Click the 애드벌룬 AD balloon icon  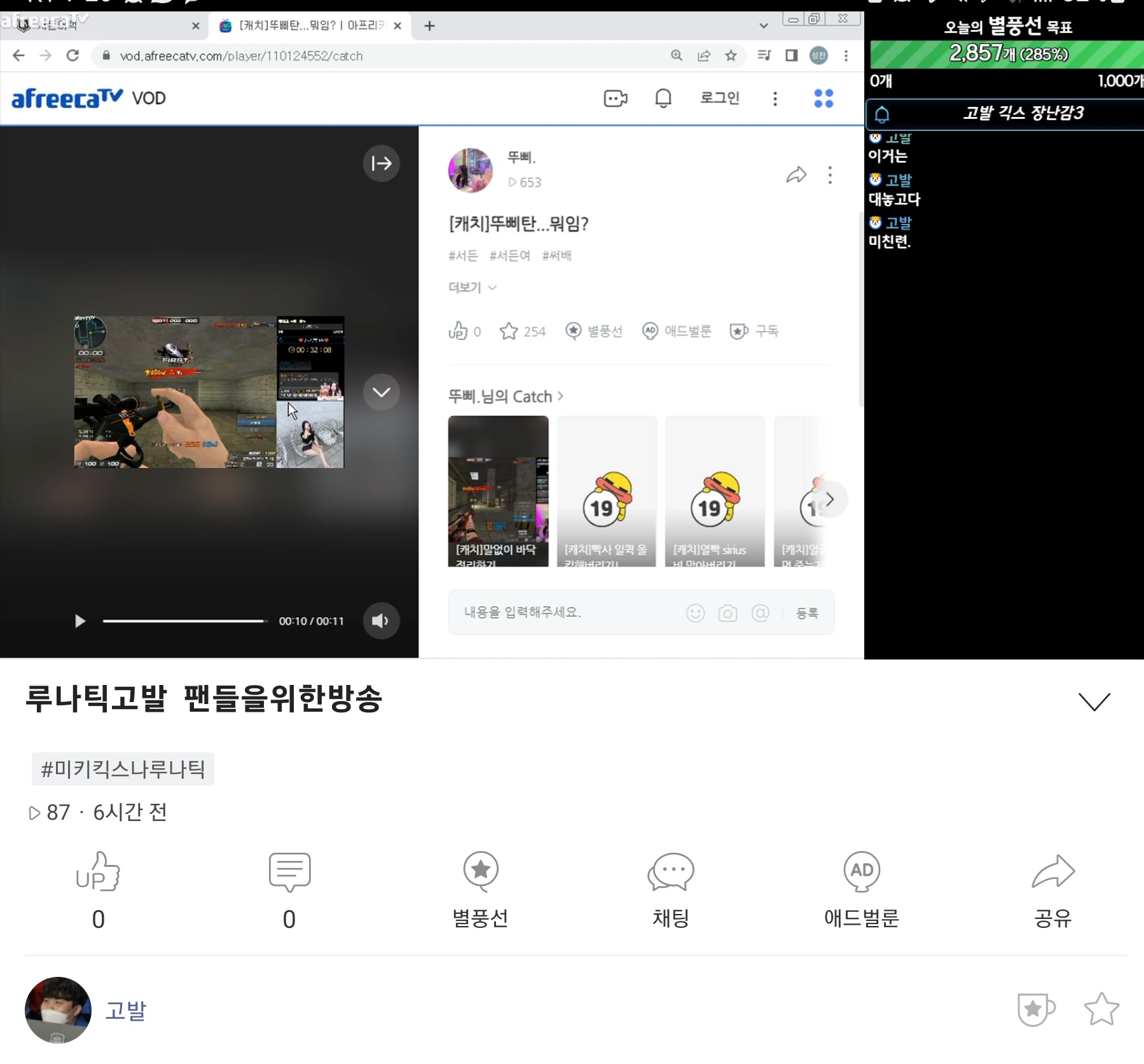coord(862,872)
